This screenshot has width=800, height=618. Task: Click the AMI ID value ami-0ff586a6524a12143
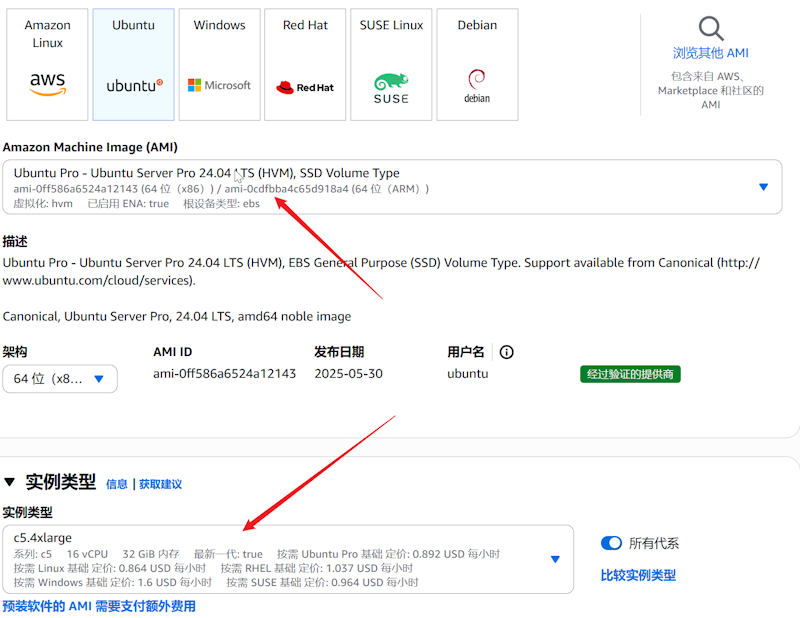(x=224, y=374)
